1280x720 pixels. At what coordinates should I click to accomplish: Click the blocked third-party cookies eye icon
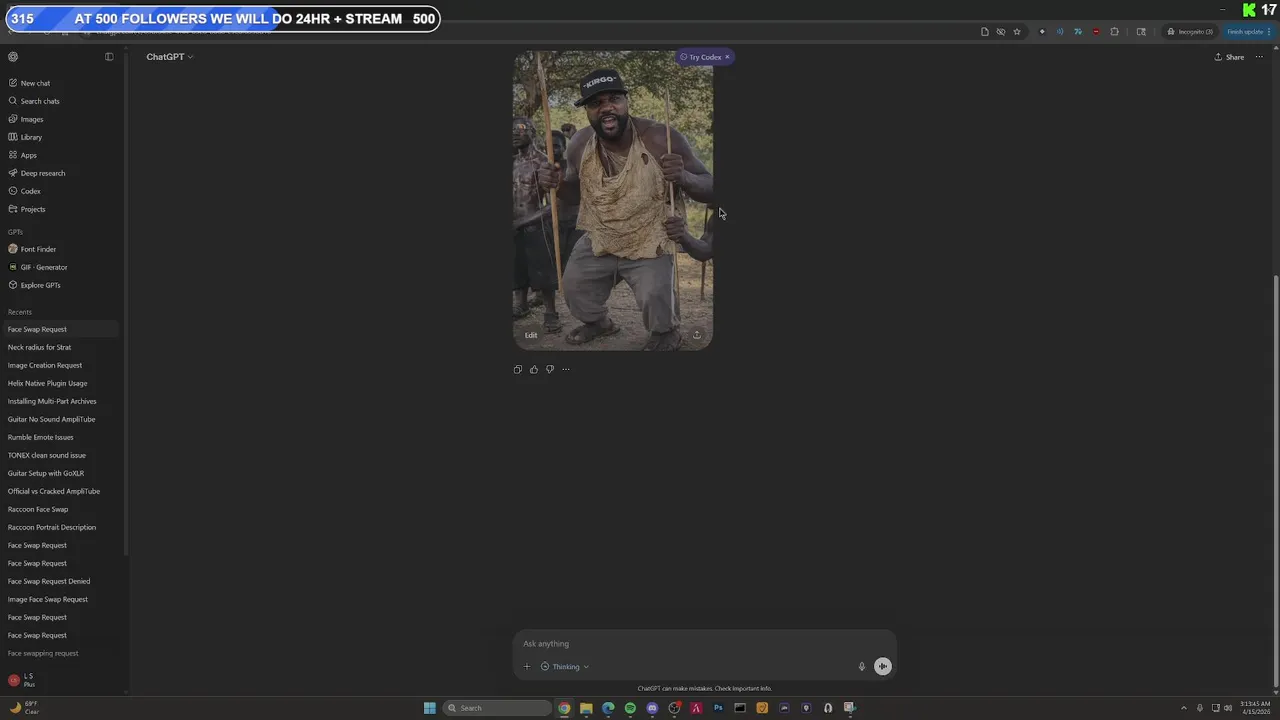(1000, 32)
